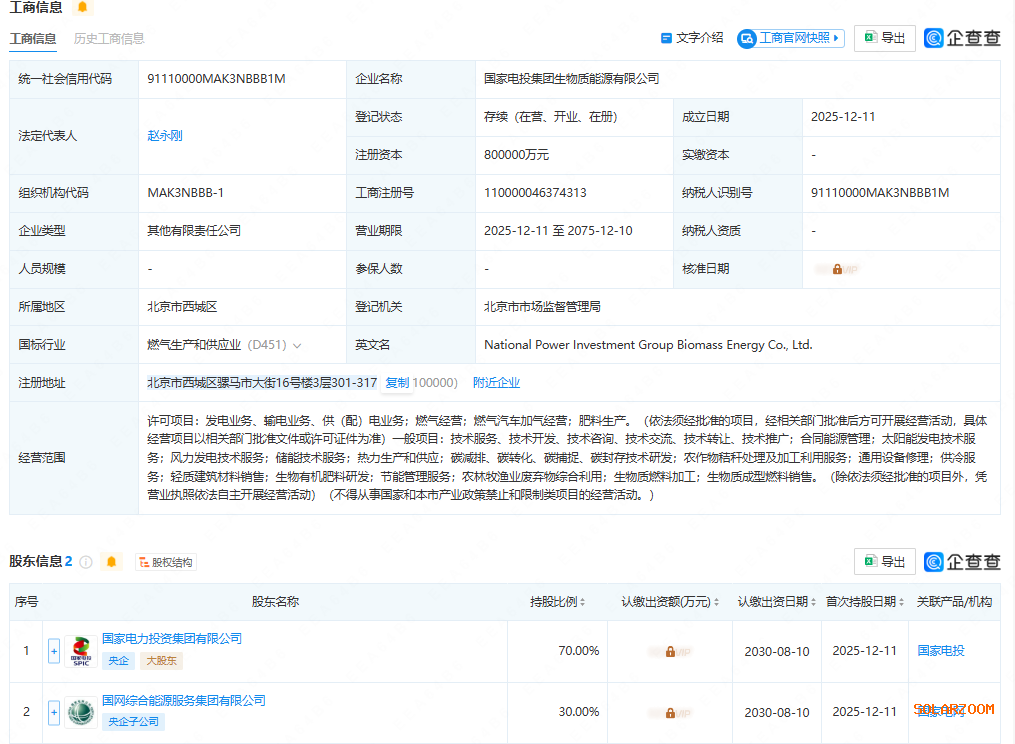Expand row for 国网综合能源服务集团有限公司
This screenshot has width=1015, height=744.
[x=54, y=712]
